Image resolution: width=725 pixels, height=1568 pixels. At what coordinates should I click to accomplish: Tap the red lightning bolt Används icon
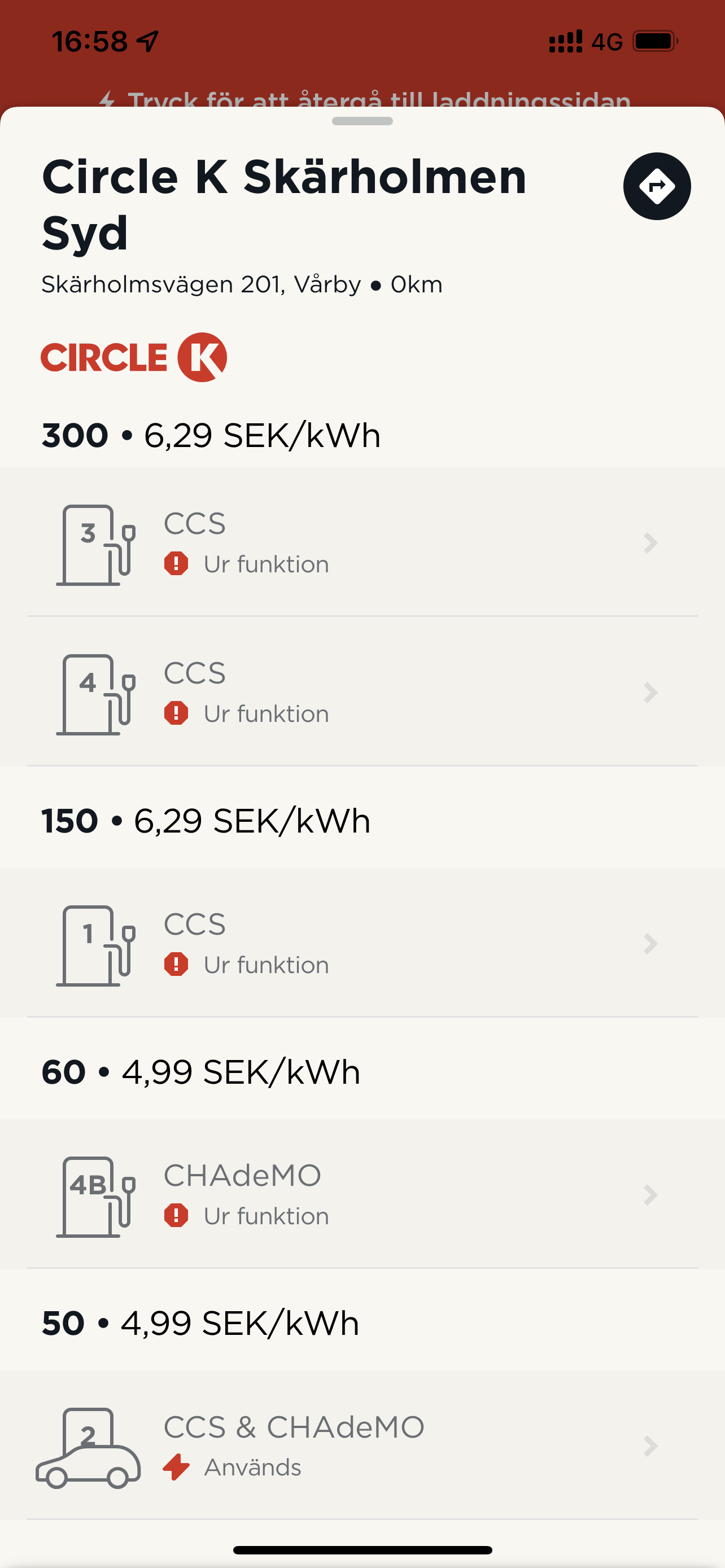(x=177, y=1467)
